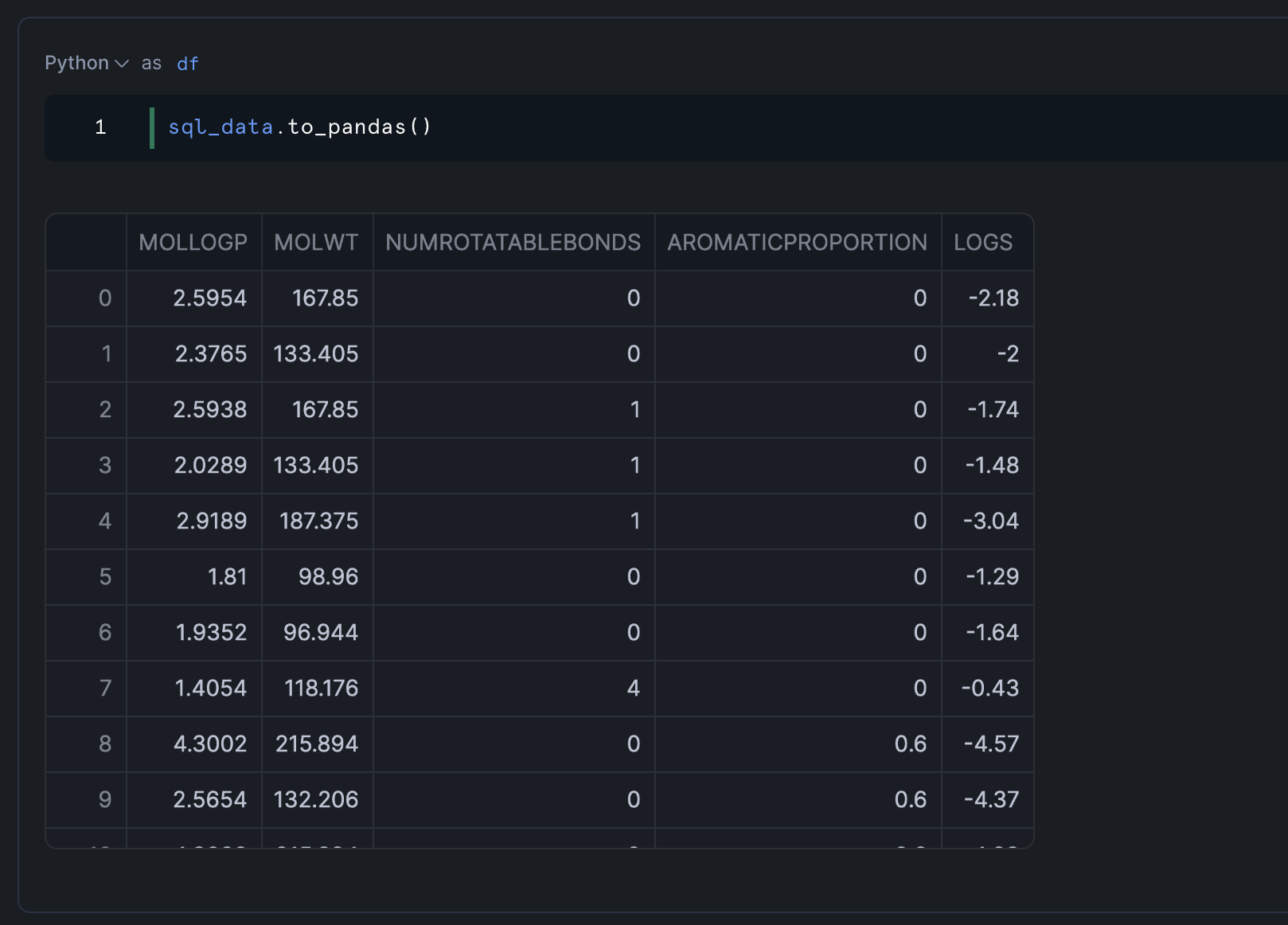This screenshot has width=1288, height=925.
Task: Click row index 9 in the table
Action: pos(104,800)
